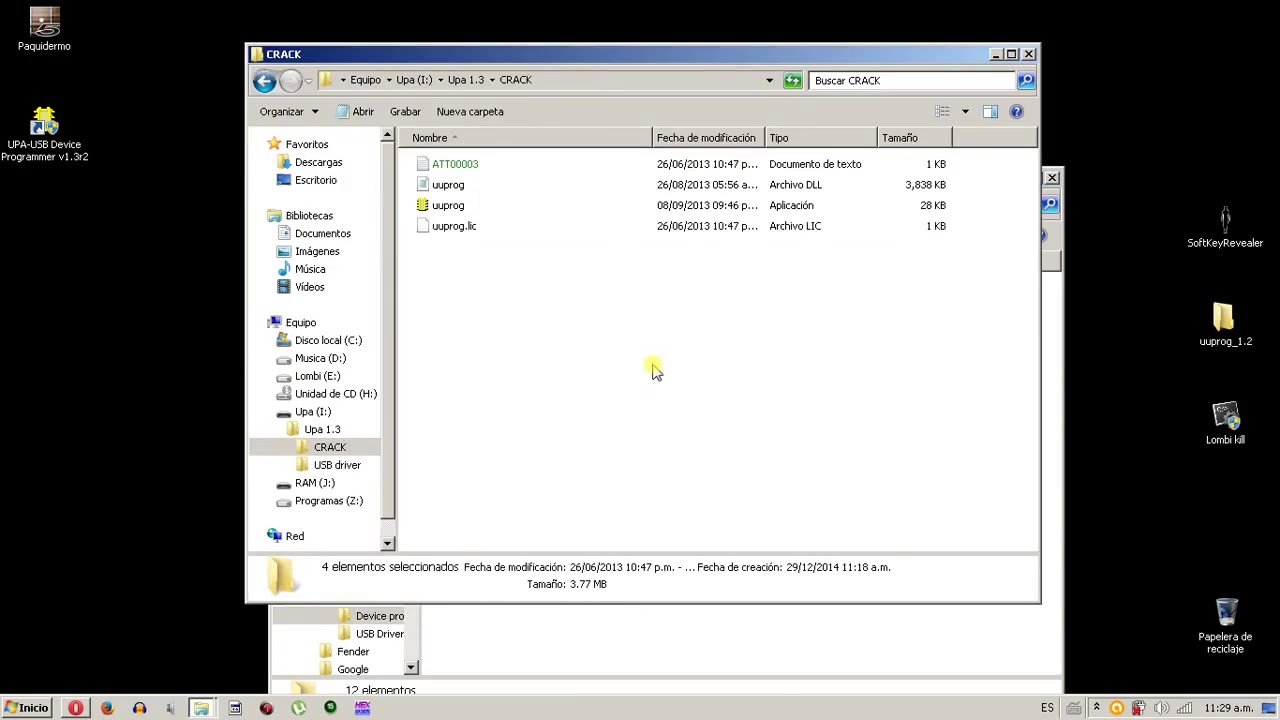Screen dimensions: 1280x720
Task: Go back with the Explorer back arrow
Action: [264, 81]
